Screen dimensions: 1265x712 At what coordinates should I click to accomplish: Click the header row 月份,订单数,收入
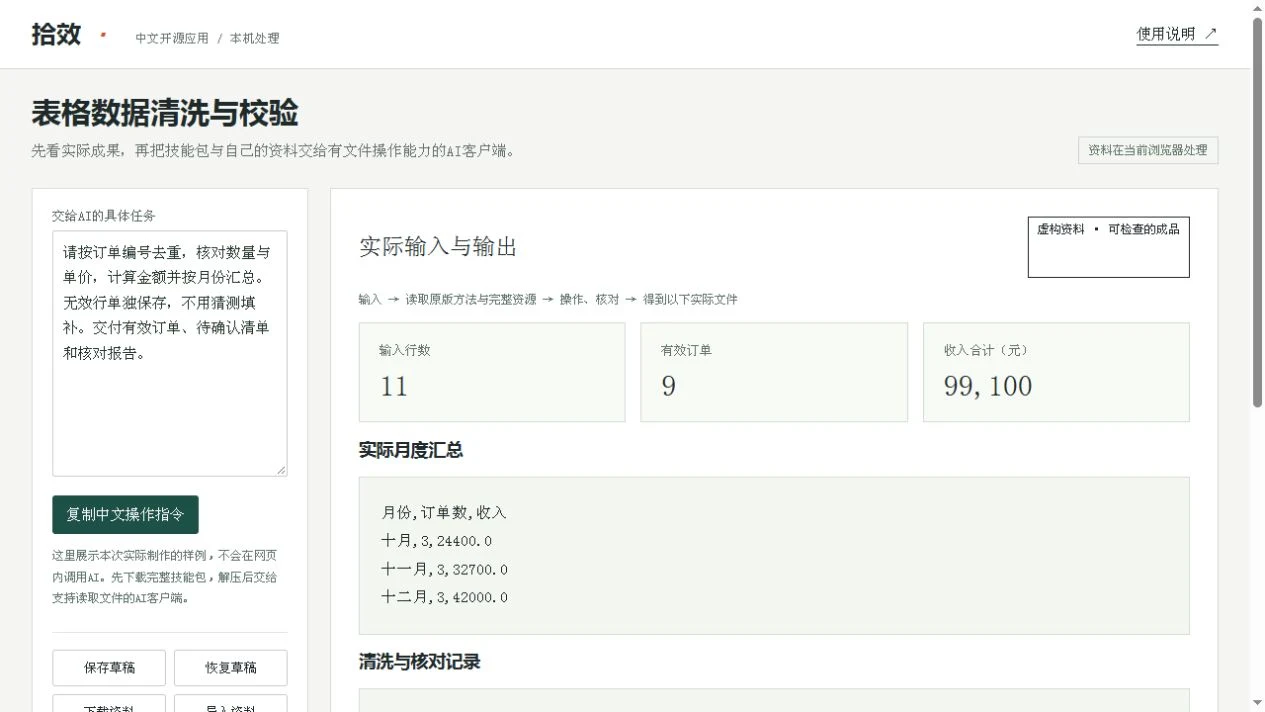pyautogui.click(x=444, y=513)
